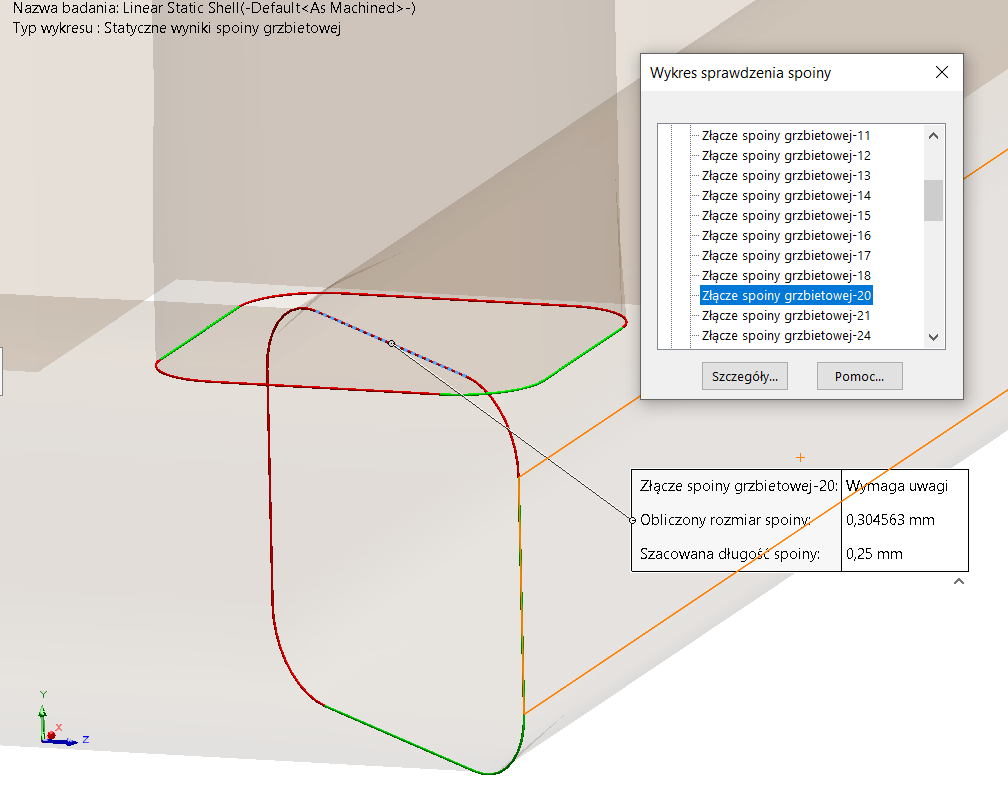Select Złącze spoiny grzbietowej-11 in the list
The height and width of the screenshot is (792, 1008).
[x=785, y=135]
